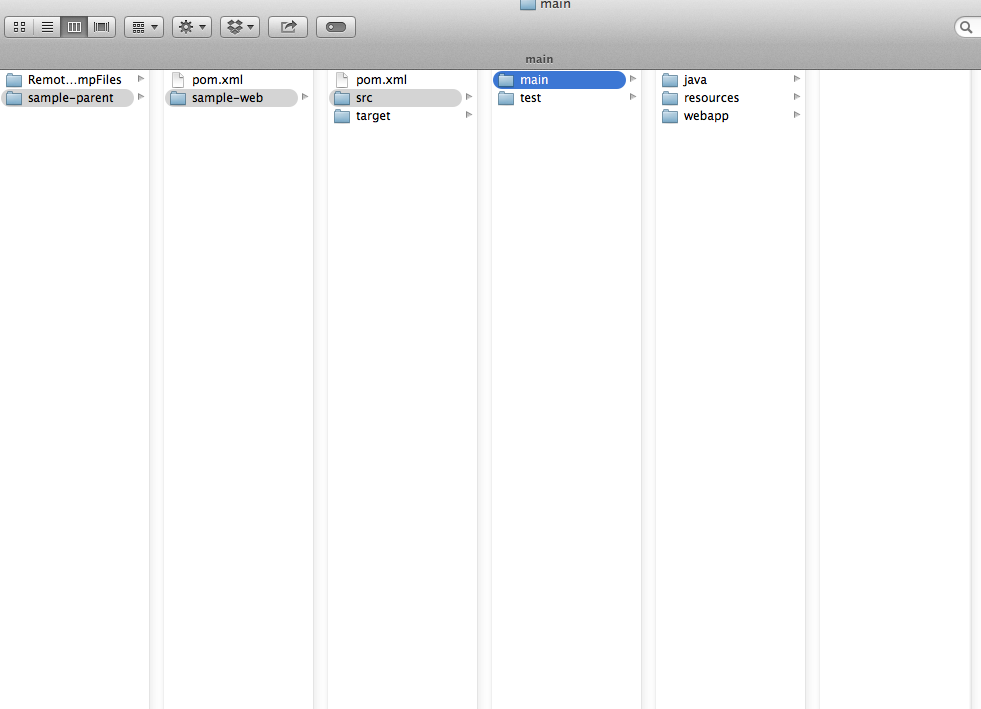Click the disclosure arrow next to src
The image size is (981, 709).
click(469, 97)
